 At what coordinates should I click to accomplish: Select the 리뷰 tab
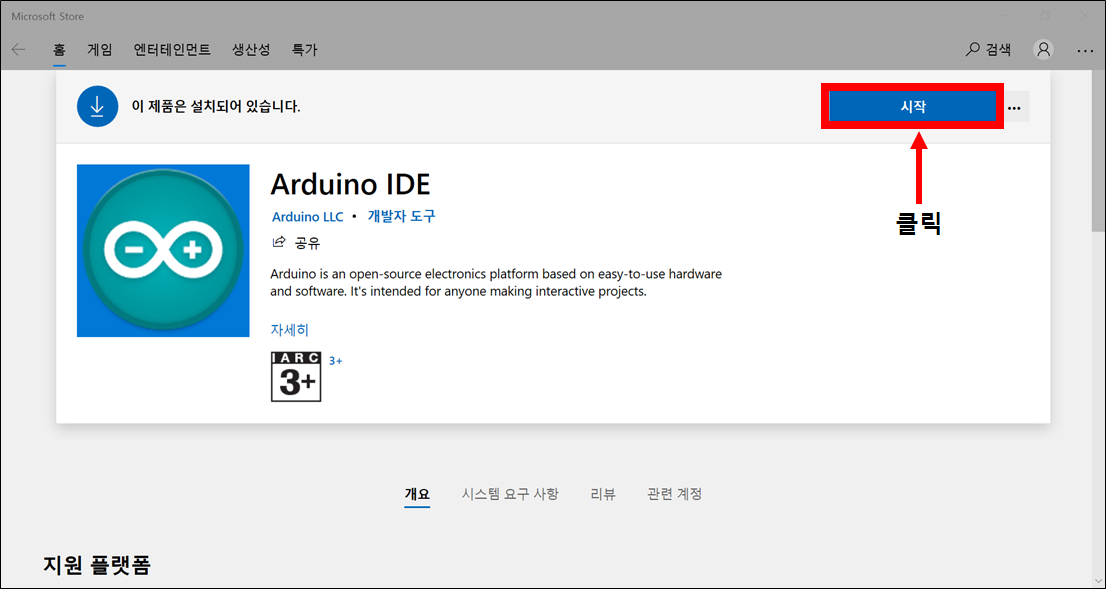coord(603,494)
